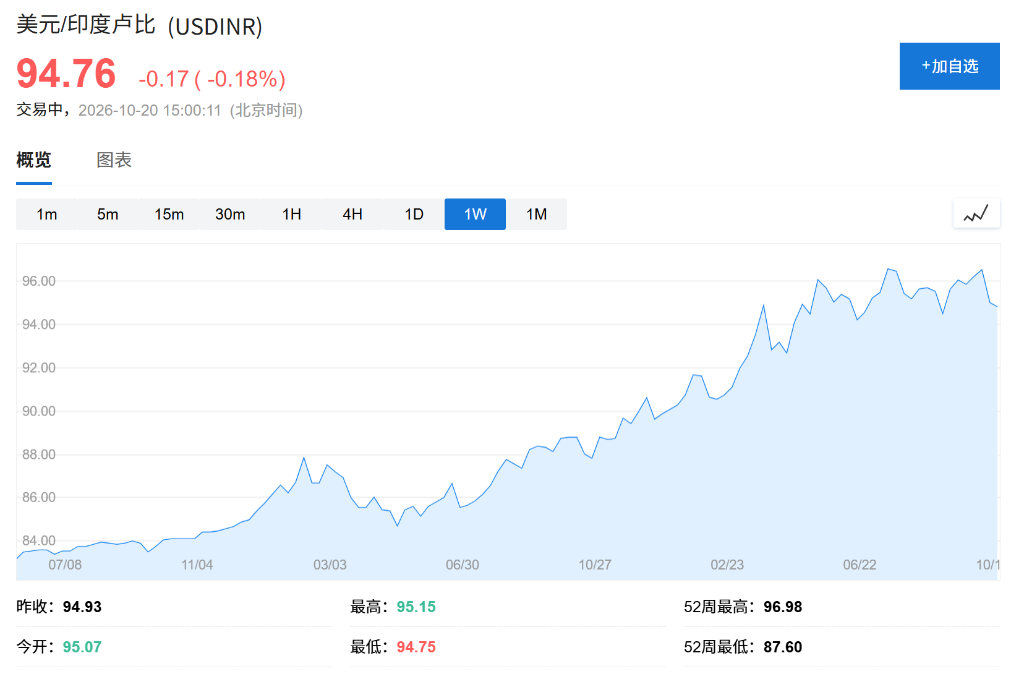The width and height of the screenshot is (1024, 686).
Task: Select the 15m interval
Action: point(169,214)
